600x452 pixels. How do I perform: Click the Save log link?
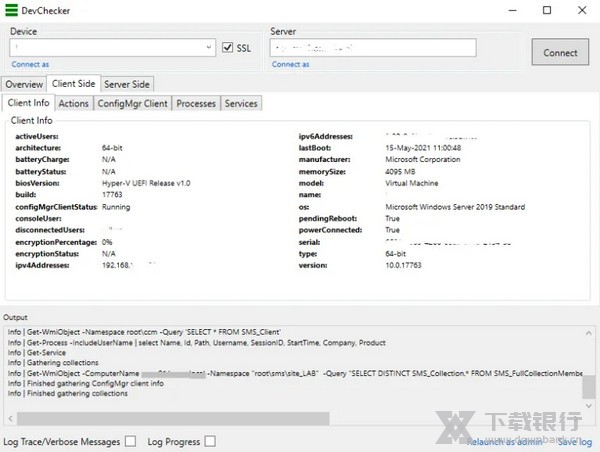coord(575,441)
